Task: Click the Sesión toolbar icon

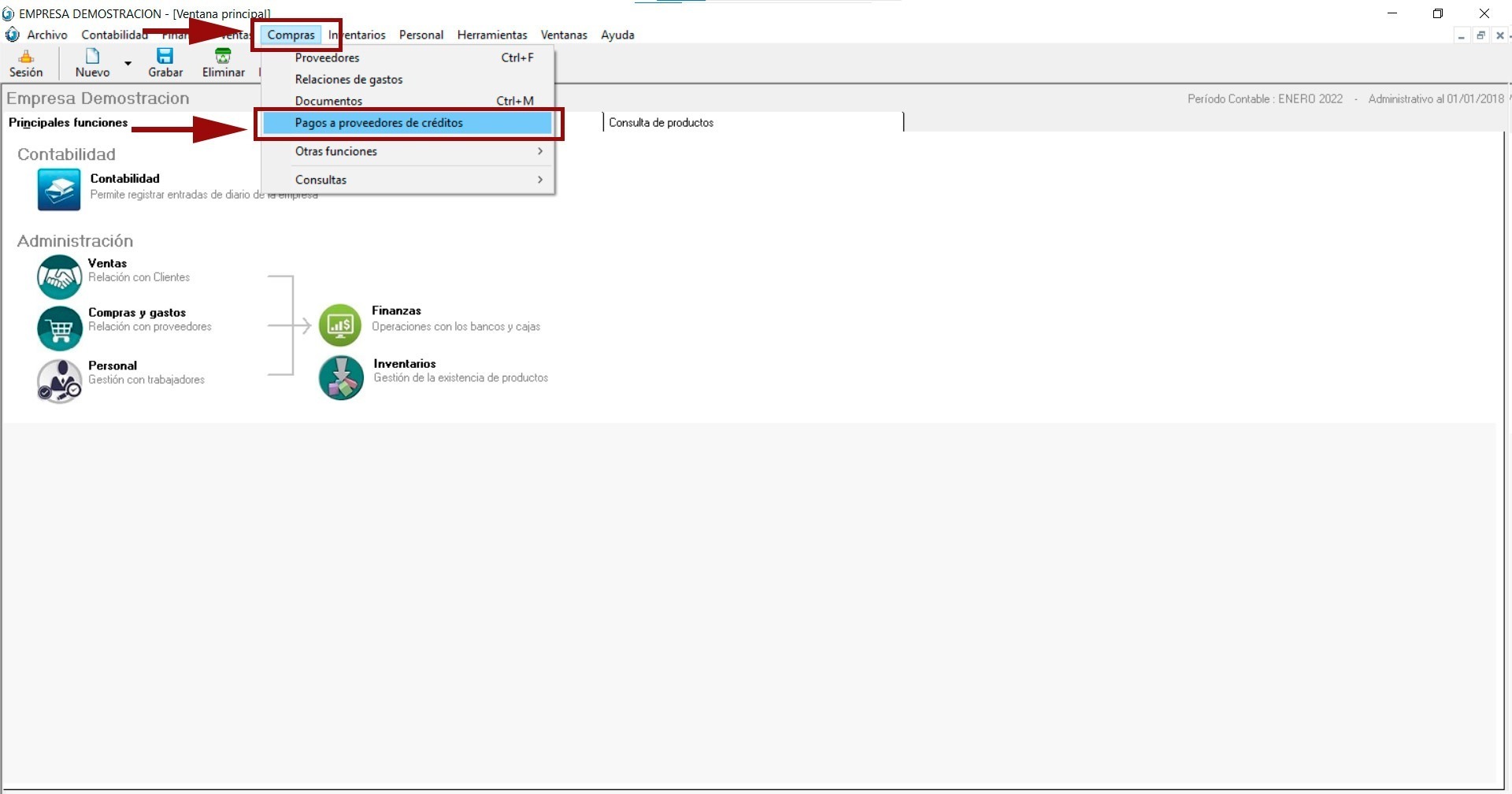Action: click(26, 57)
